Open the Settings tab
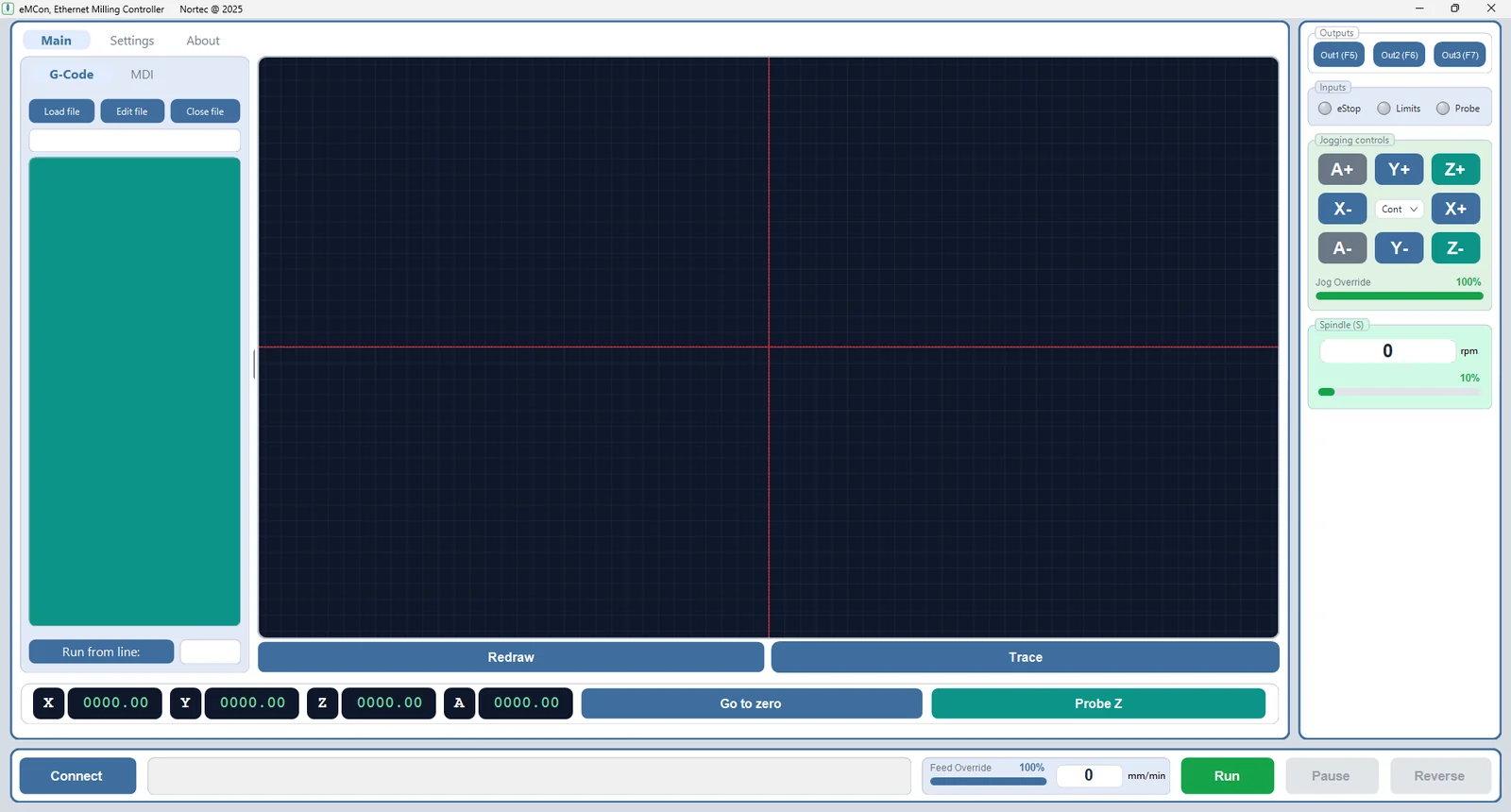Viewport: 1511px width, 812px height. click(x=132, y=41)
